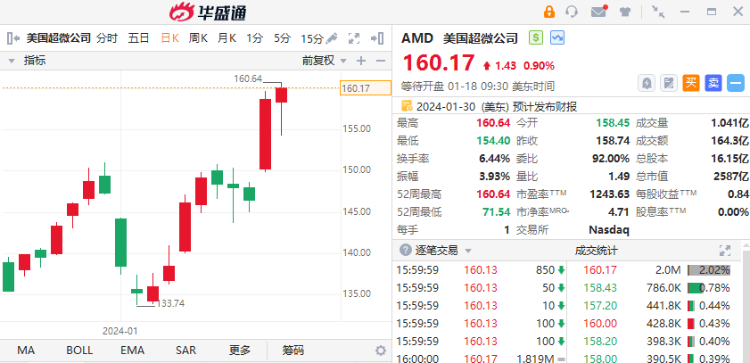The image size is (750, 363).
Task: Open customer service headset icon
Action: click(x=572, y=11)
